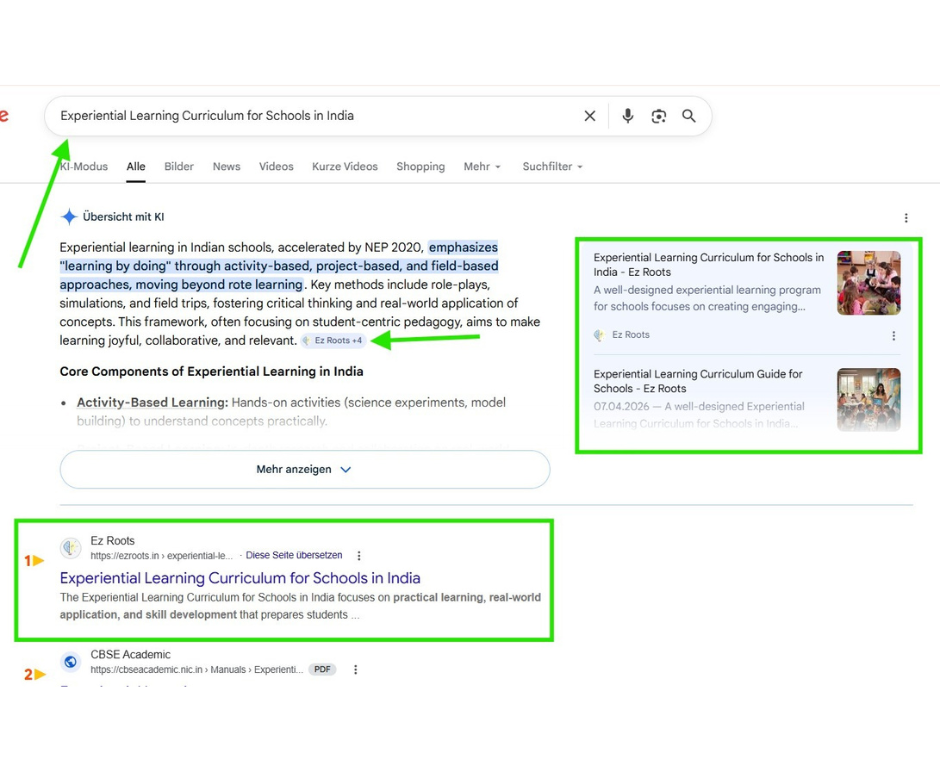Submit search with the magnifier icon
The height and width of the screenshot is (771, 940).
click(689, 116)
